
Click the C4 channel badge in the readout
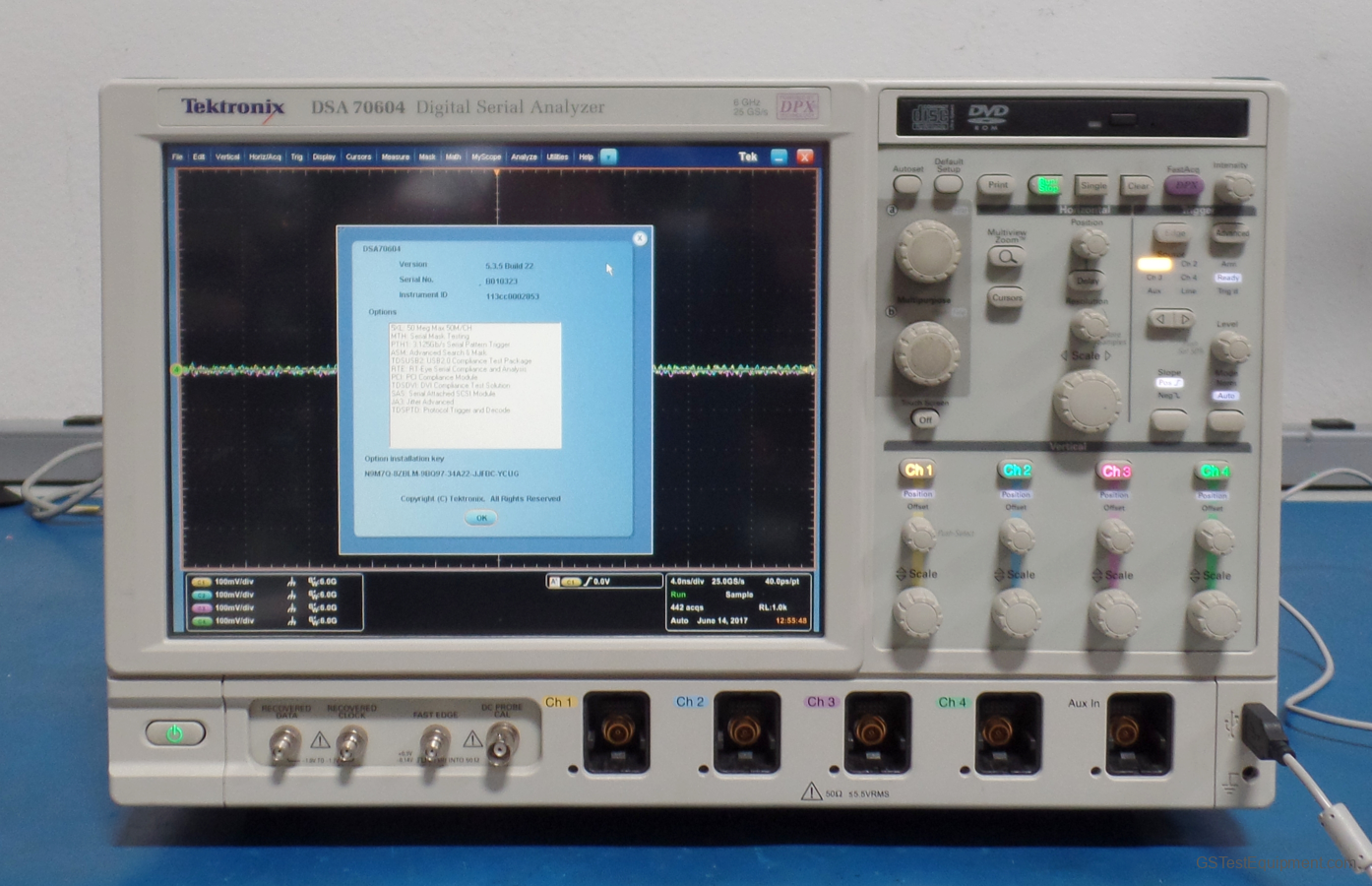202,621
